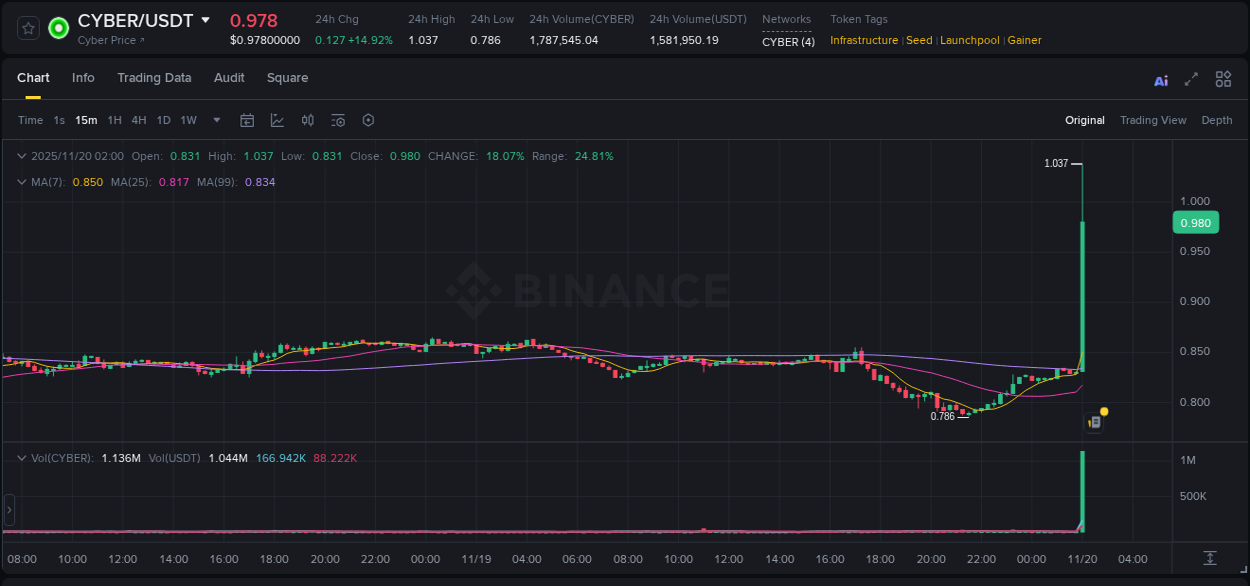This screenshot has width=1250, height=586.
Task: Open the CYBER/USDT pair selector dropdown
Action: coord(207,20)
